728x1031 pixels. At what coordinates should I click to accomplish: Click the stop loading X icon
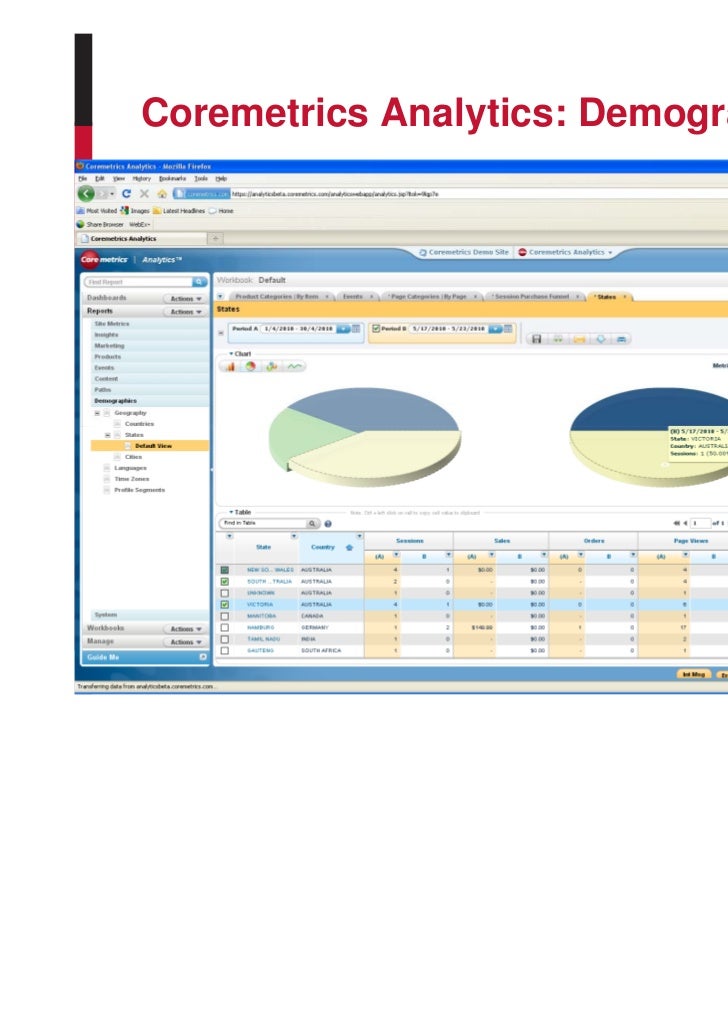(x=144, y=194)
